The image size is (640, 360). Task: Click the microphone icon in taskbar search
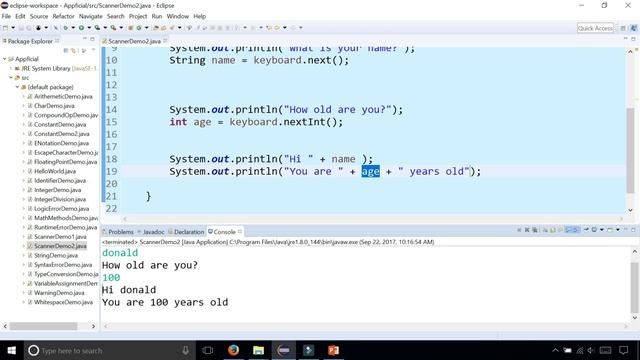pos(185,350)
